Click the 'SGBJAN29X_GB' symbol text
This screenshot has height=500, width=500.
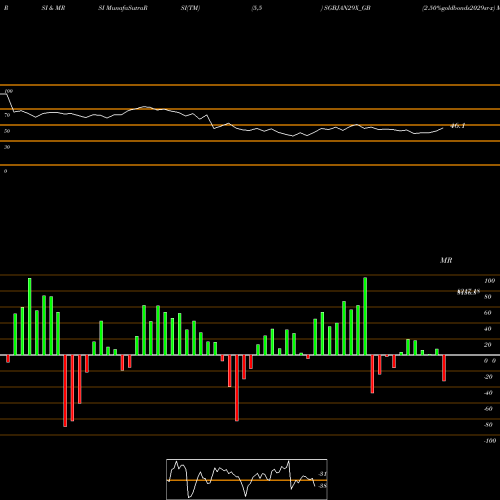tap(347, 8)
